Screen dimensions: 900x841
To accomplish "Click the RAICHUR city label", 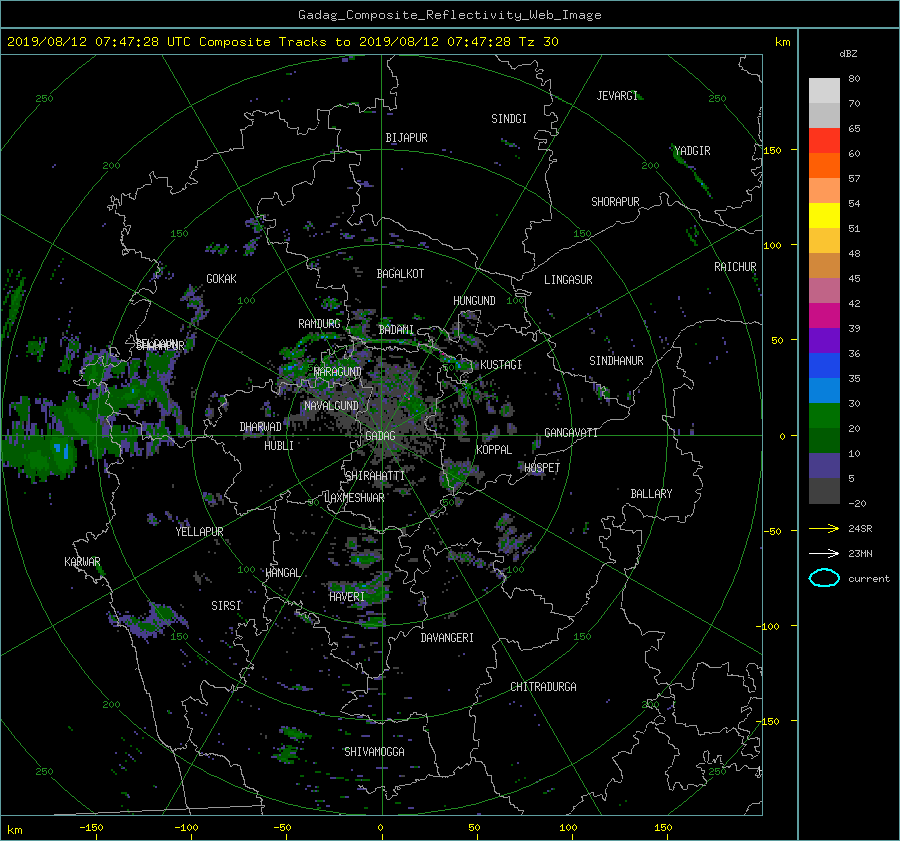I will 735,267.
